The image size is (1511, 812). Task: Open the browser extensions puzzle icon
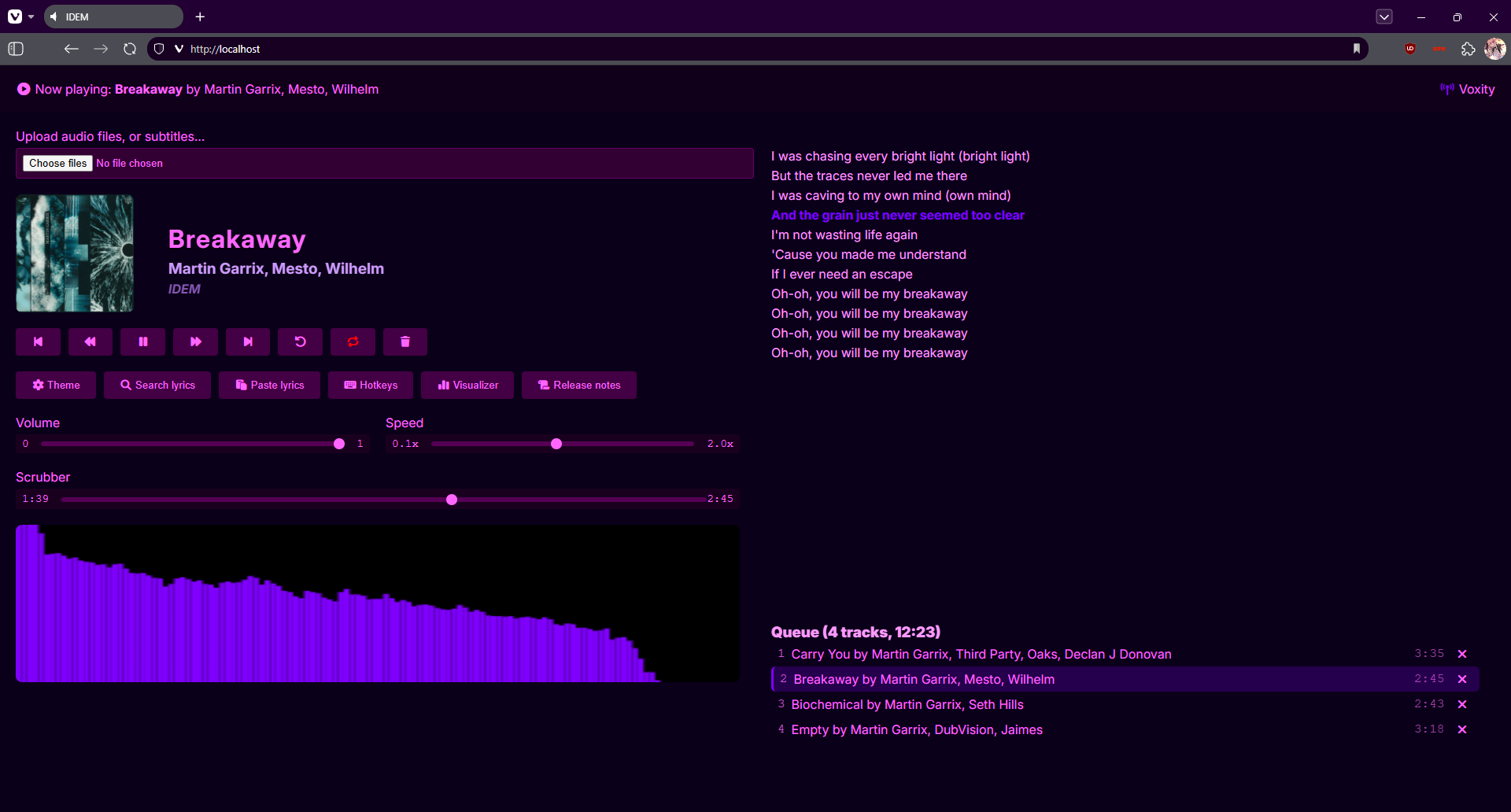pyautogui.click(x=1468, y=49)
